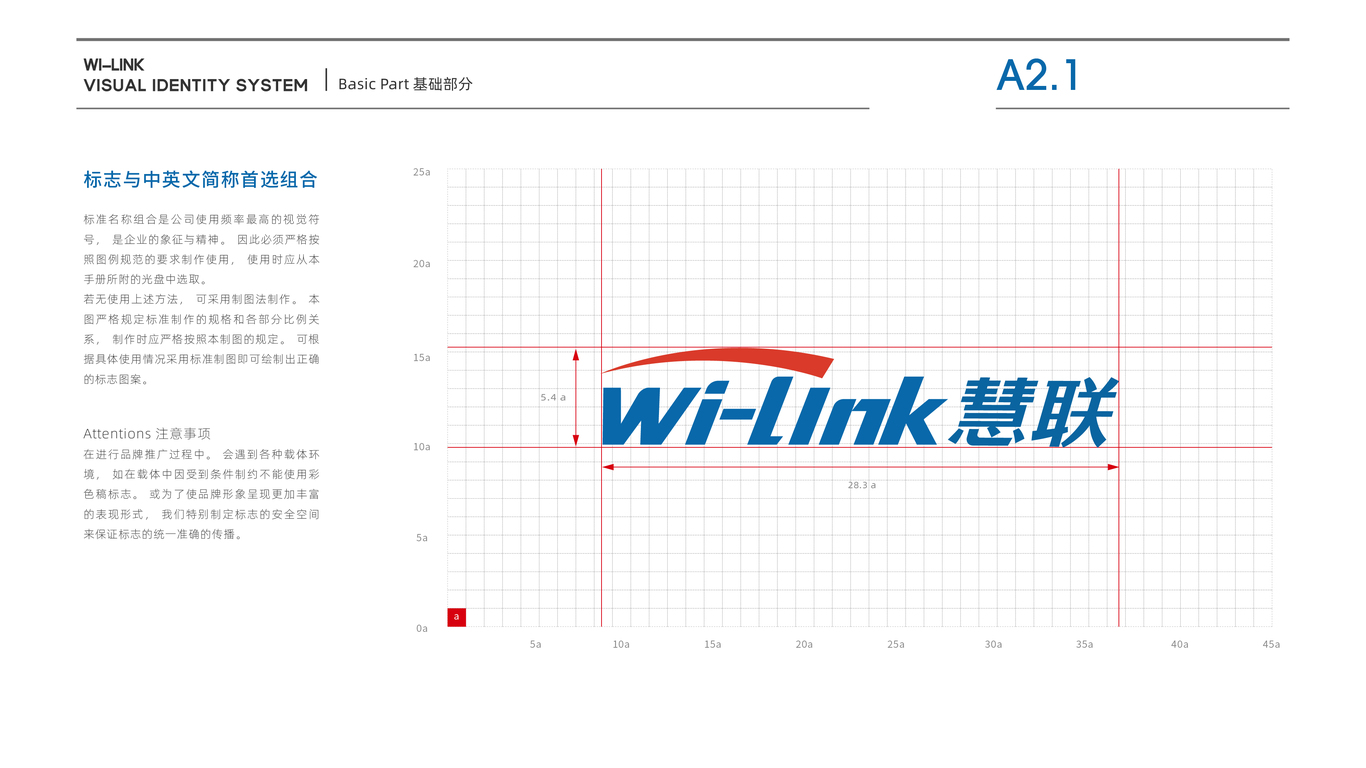1366x768 pixels.
Task: Click '40a' on the horizontal axis
Action: [1180, 645]
